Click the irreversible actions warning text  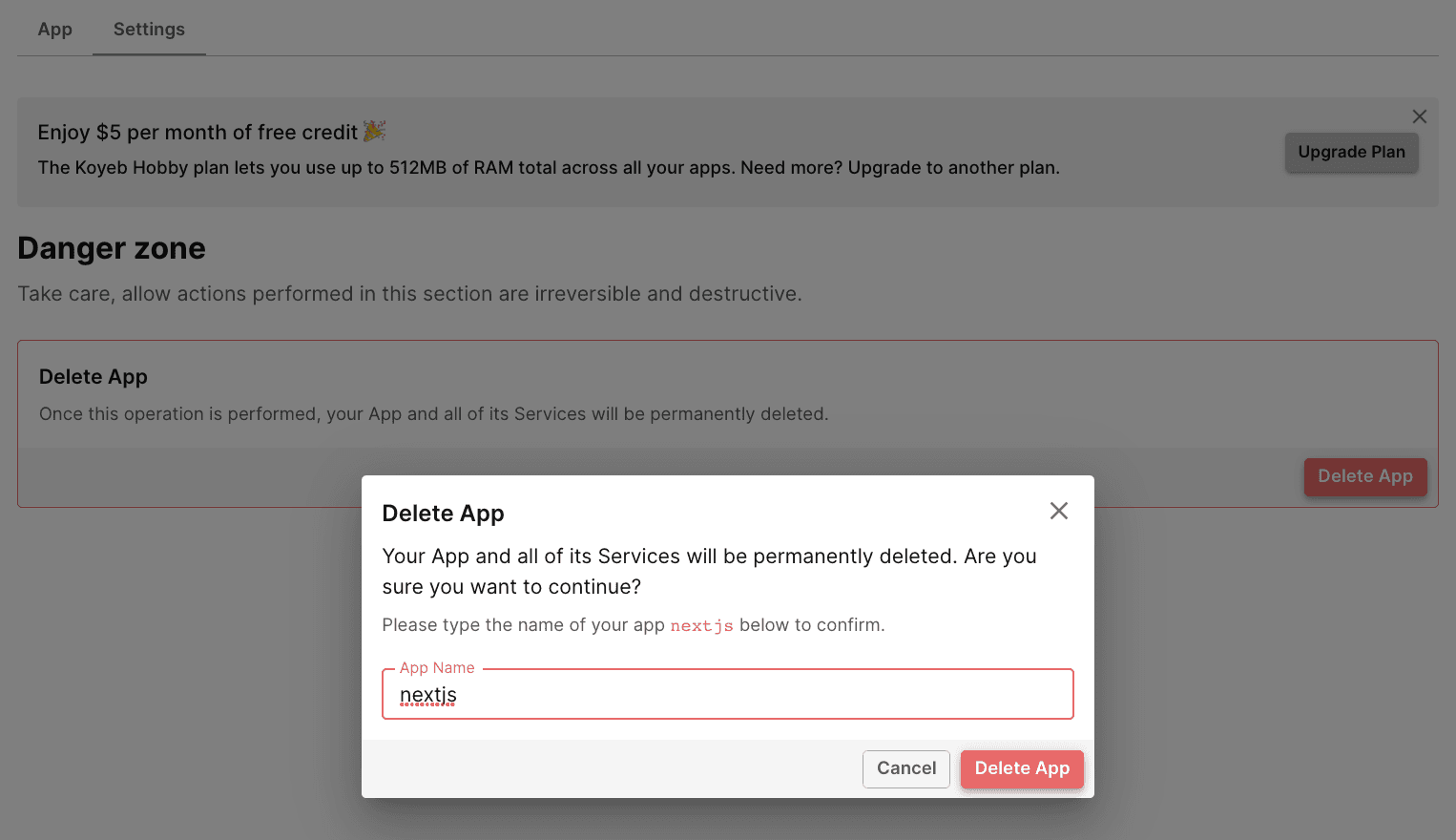409,294
